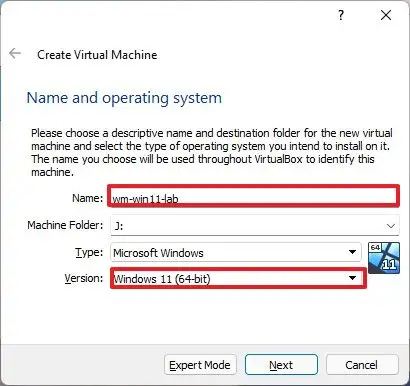This screenshot has width=410, height=386.
Task: Click the Version: label
Action: pyautogui.click(x=84, y=278)
